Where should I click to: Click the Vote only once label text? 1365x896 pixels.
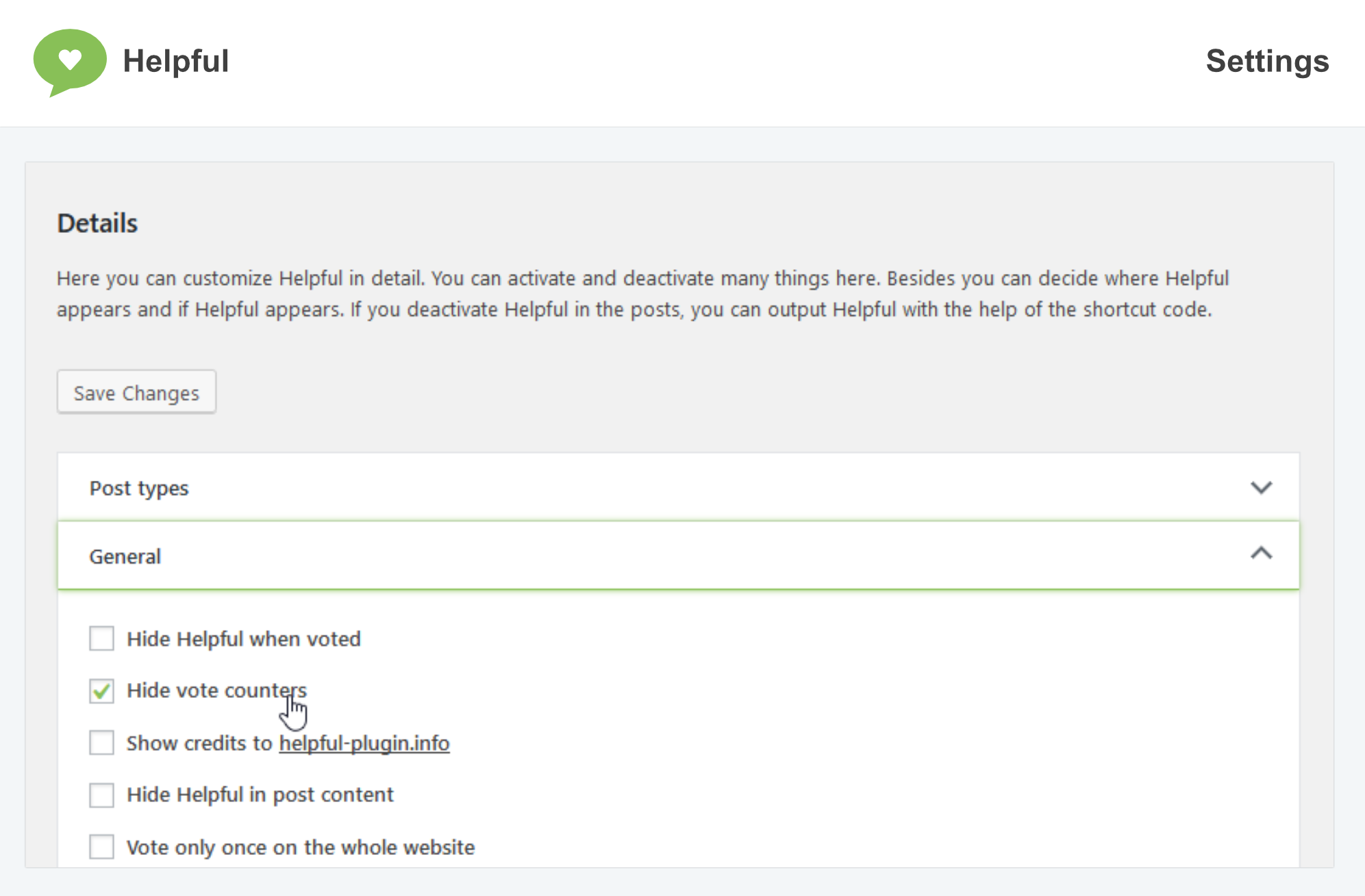[301, 847]
